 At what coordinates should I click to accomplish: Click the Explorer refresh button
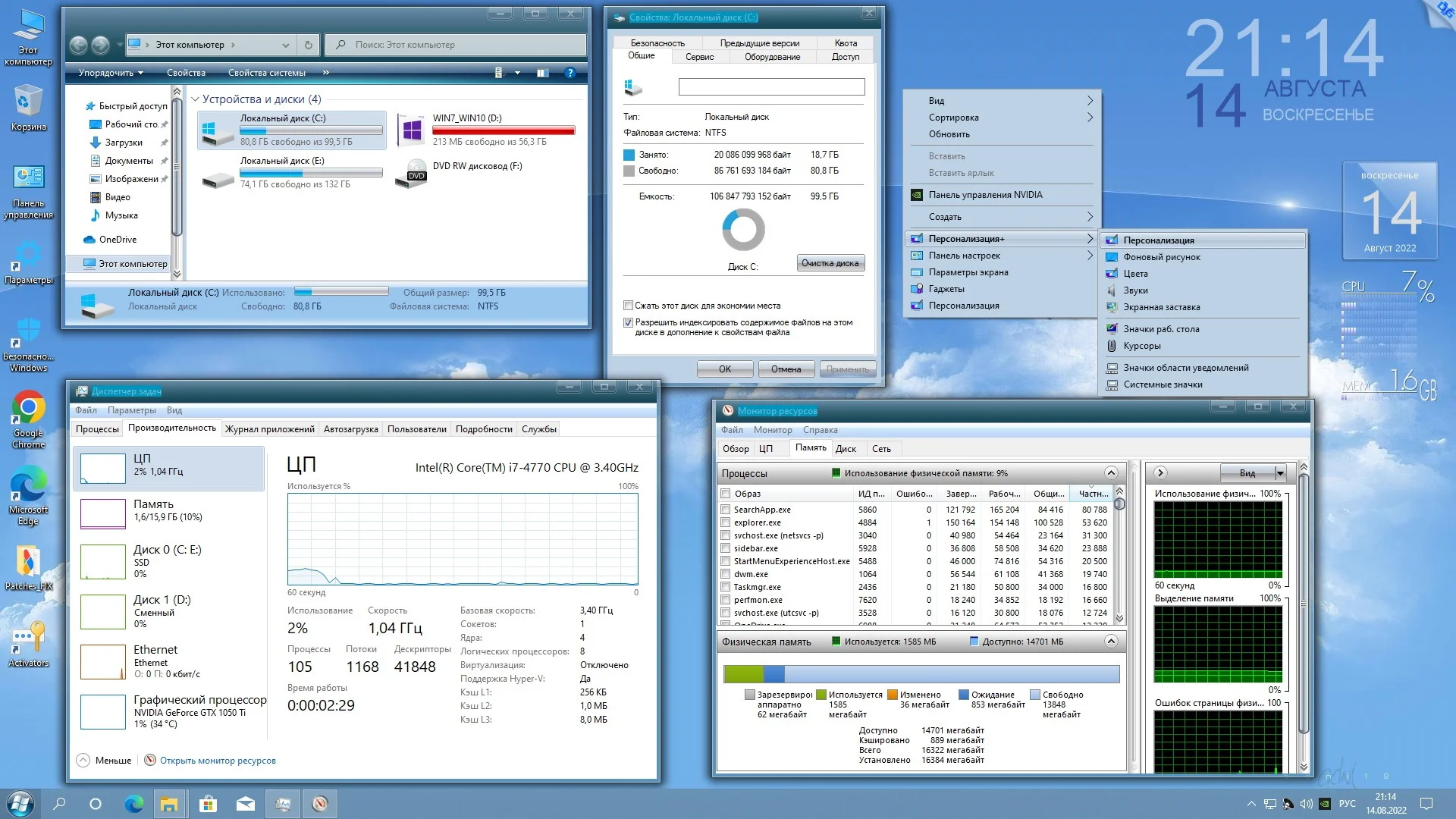coord(308,45)
